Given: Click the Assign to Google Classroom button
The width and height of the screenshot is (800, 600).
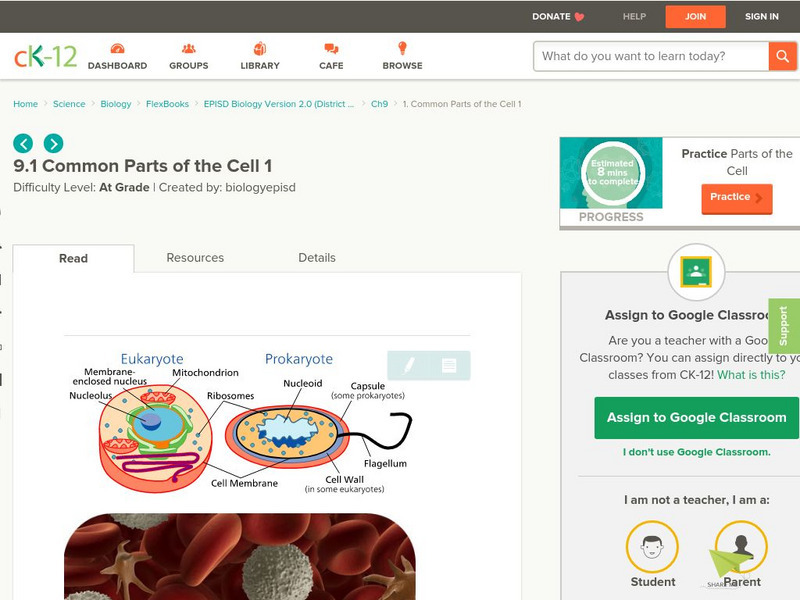Looking at the screenshot, I should coord(696,418).
